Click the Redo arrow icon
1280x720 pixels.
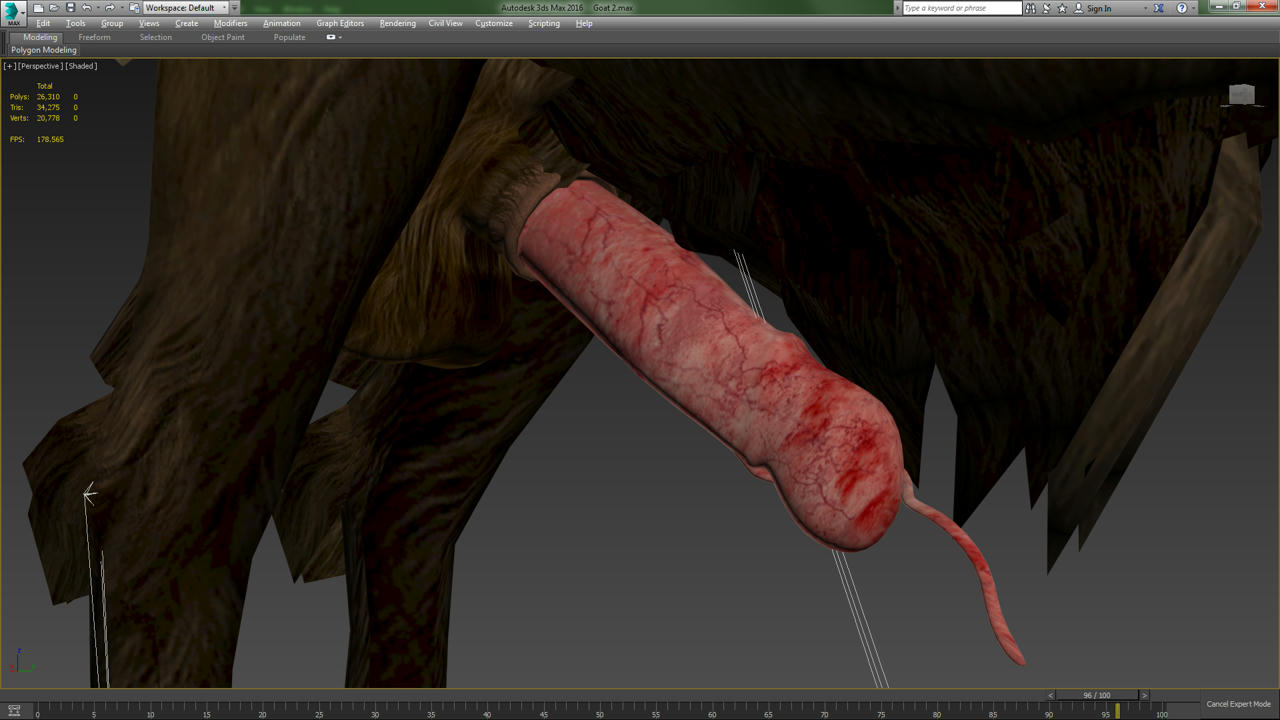(110, 8)
